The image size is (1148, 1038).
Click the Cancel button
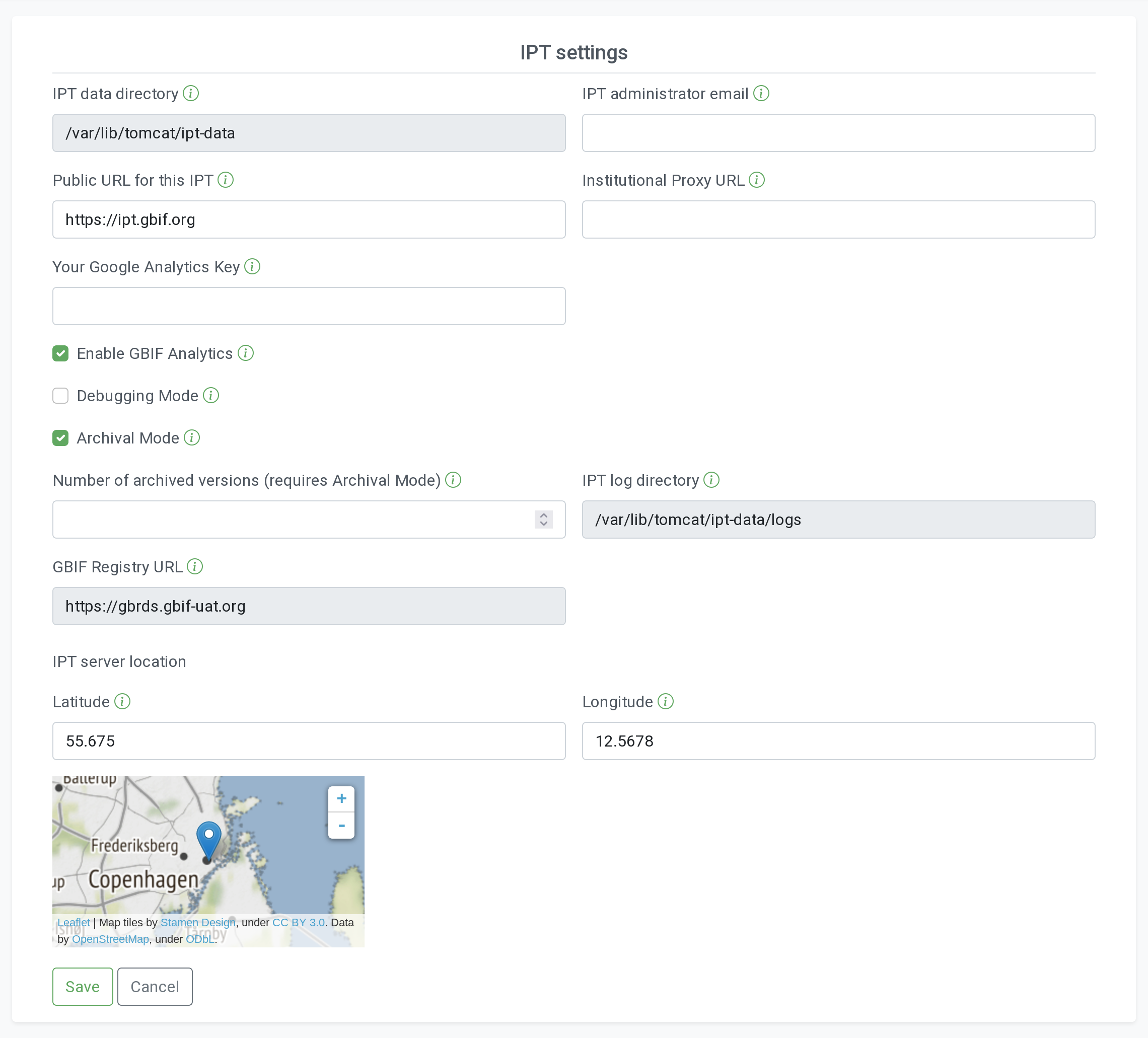coord(155,986)
